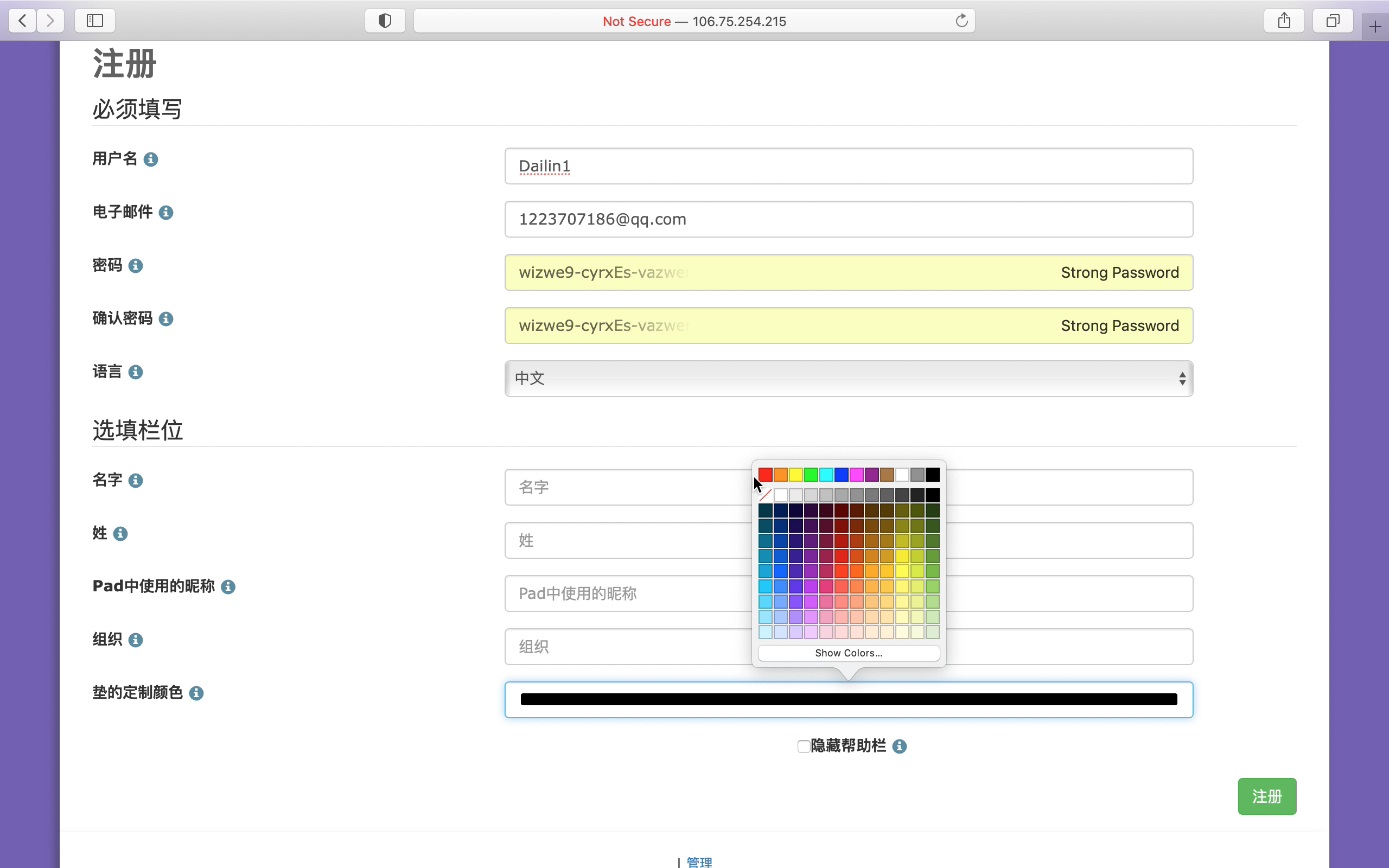The width and height of the screenshot is (1389, 868).
Task: Click the green 注册 submit button
Action: (x=1267, y=796)
